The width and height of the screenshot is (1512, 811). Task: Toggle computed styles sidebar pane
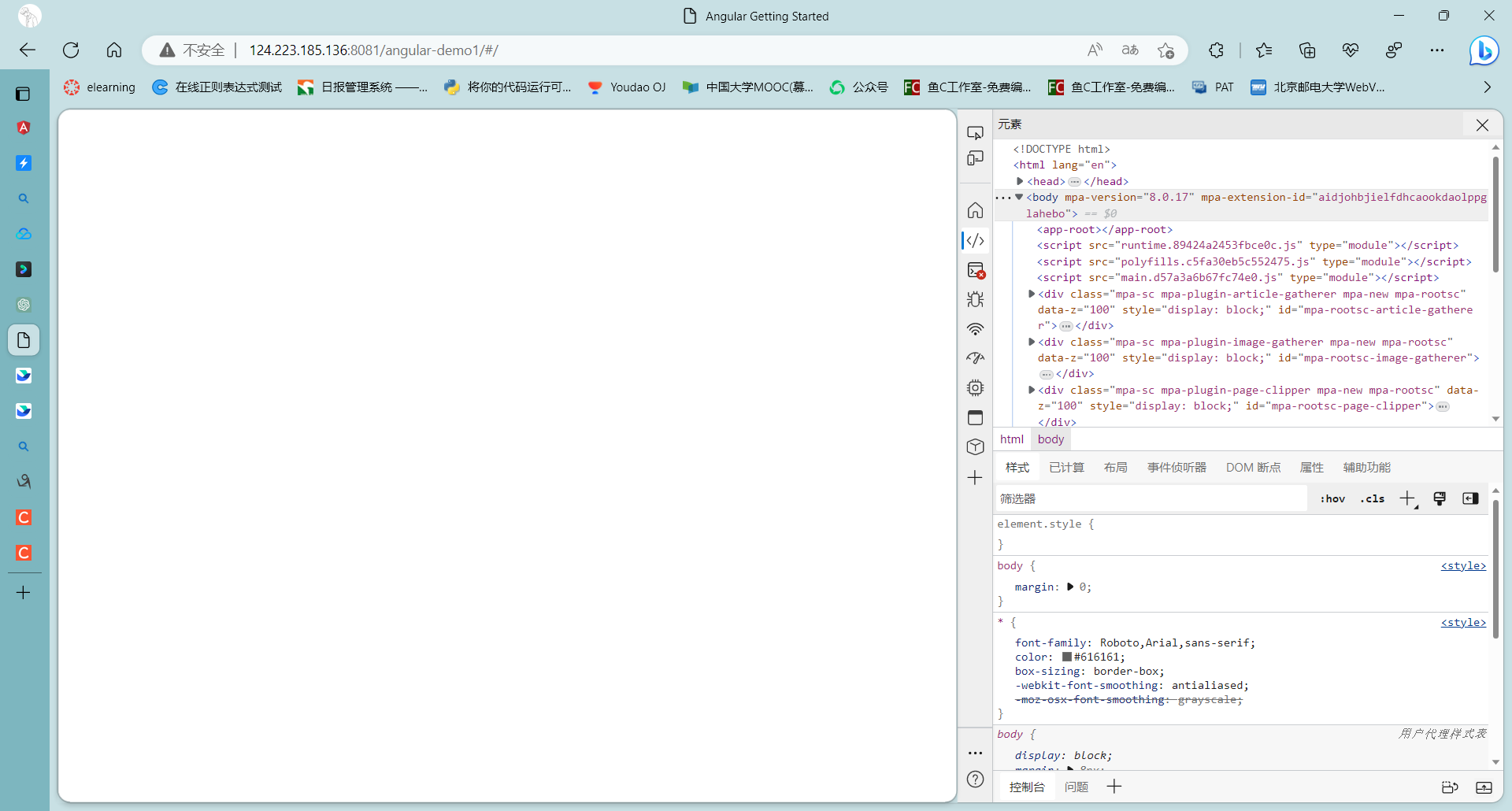(1470, 498)
